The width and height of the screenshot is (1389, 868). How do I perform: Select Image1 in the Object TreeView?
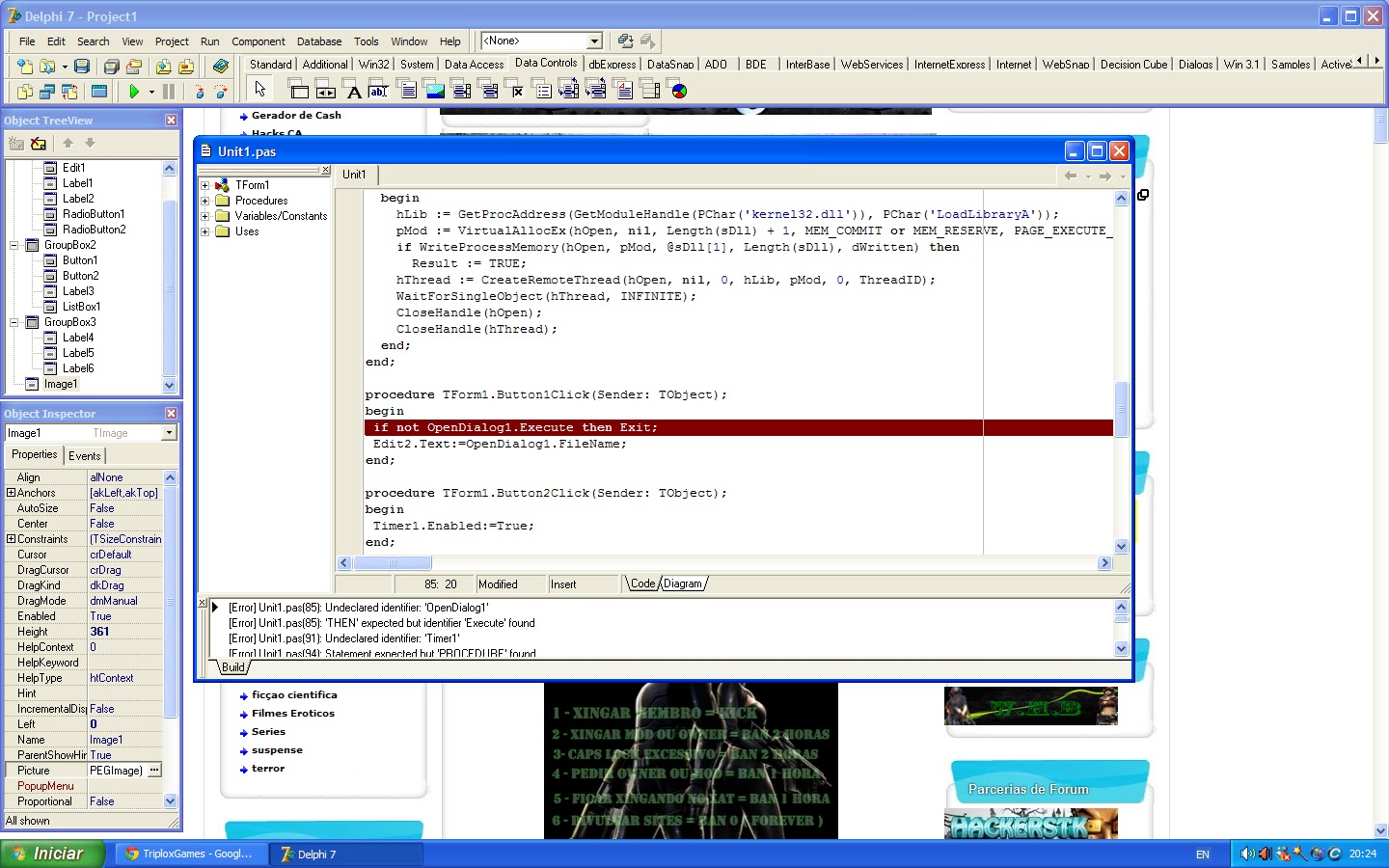coord(61,384)
